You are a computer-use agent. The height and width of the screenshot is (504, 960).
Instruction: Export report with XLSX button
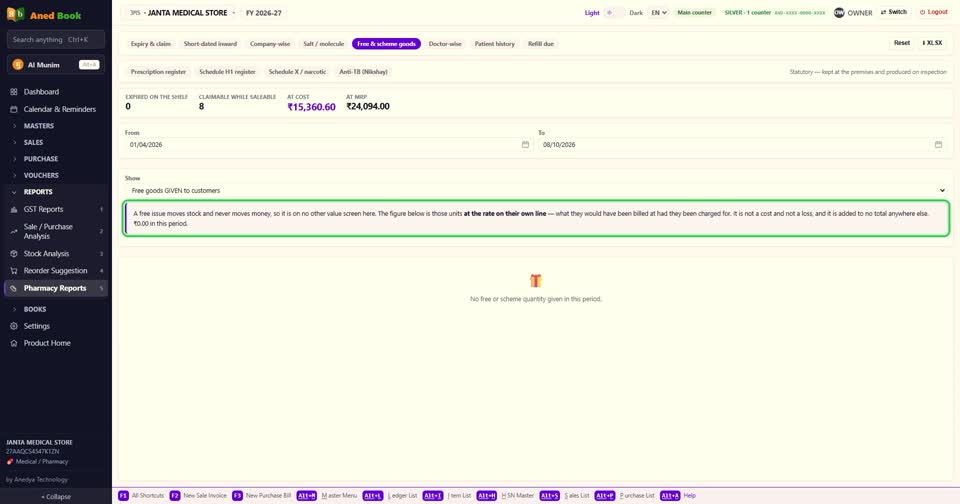tap(932, 43)
